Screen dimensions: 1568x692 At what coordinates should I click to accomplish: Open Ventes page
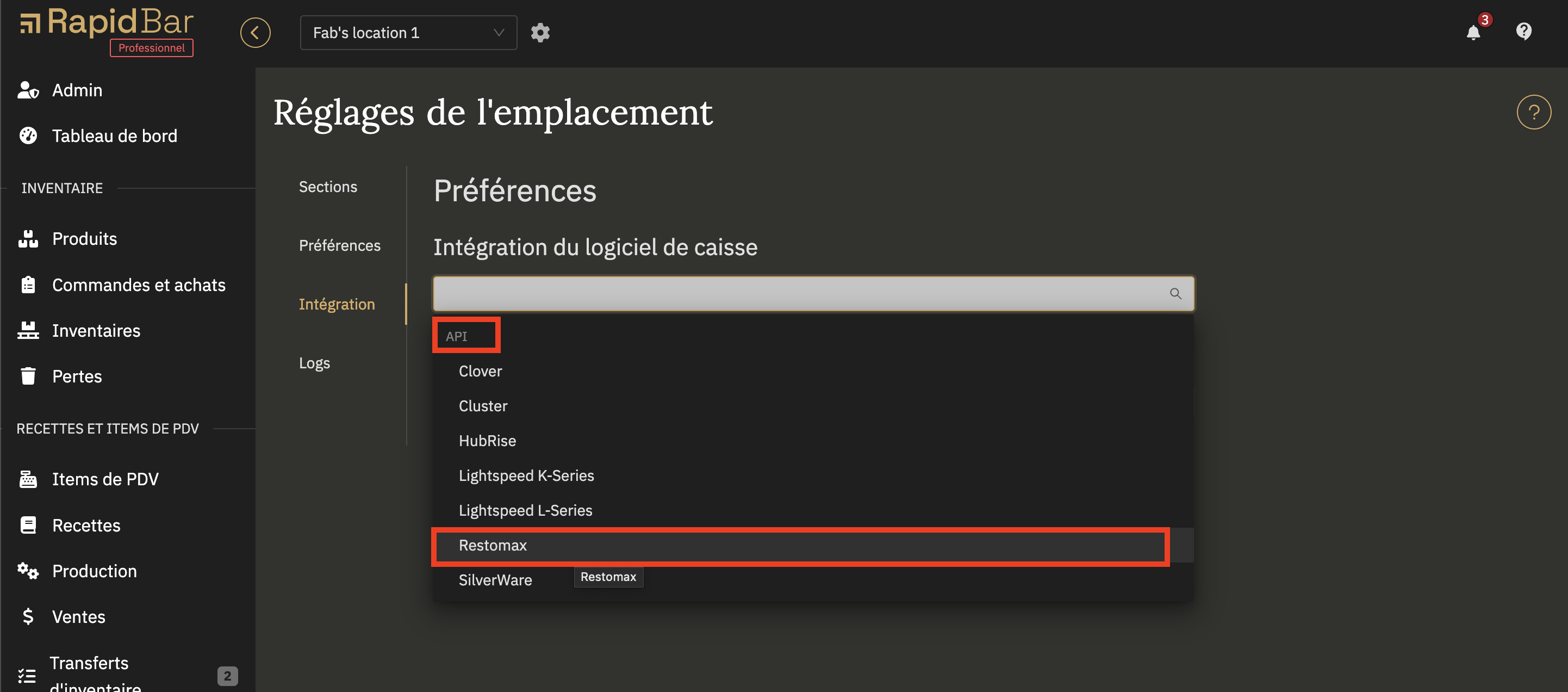(78, 616)
